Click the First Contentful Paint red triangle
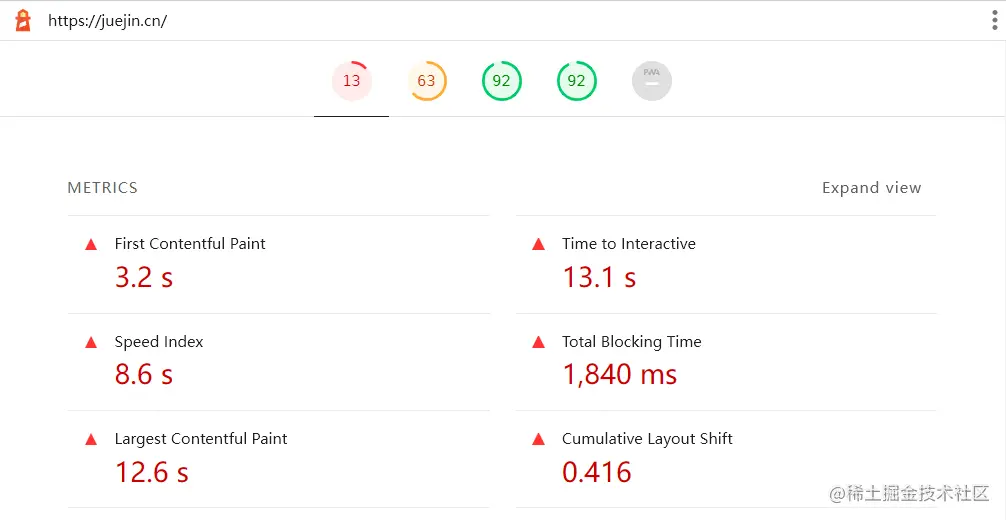This screenshot has width=1006, height=520. pos(91,244)
